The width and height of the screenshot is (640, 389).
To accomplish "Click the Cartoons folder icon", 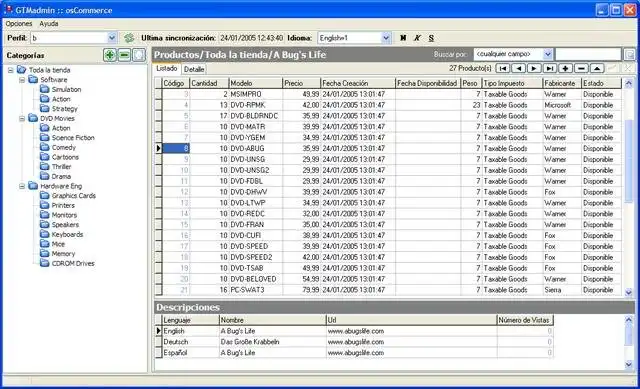I will click(44, 157).
